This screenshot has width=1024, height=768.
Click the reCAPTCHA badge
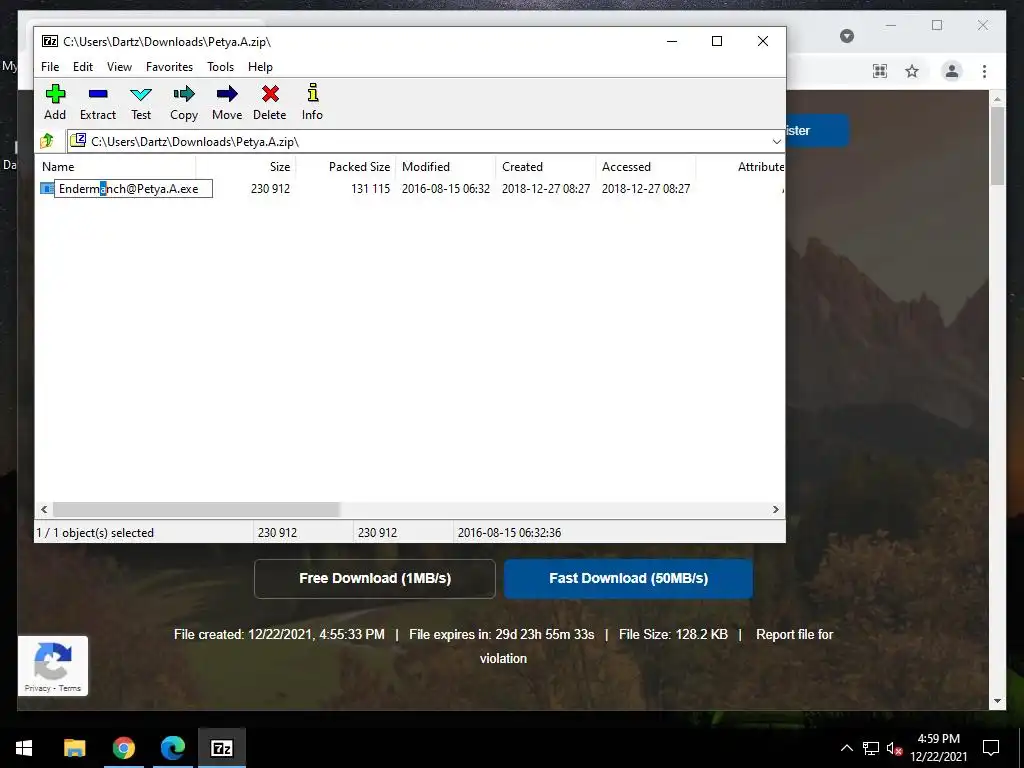click(x=53, y=665)
